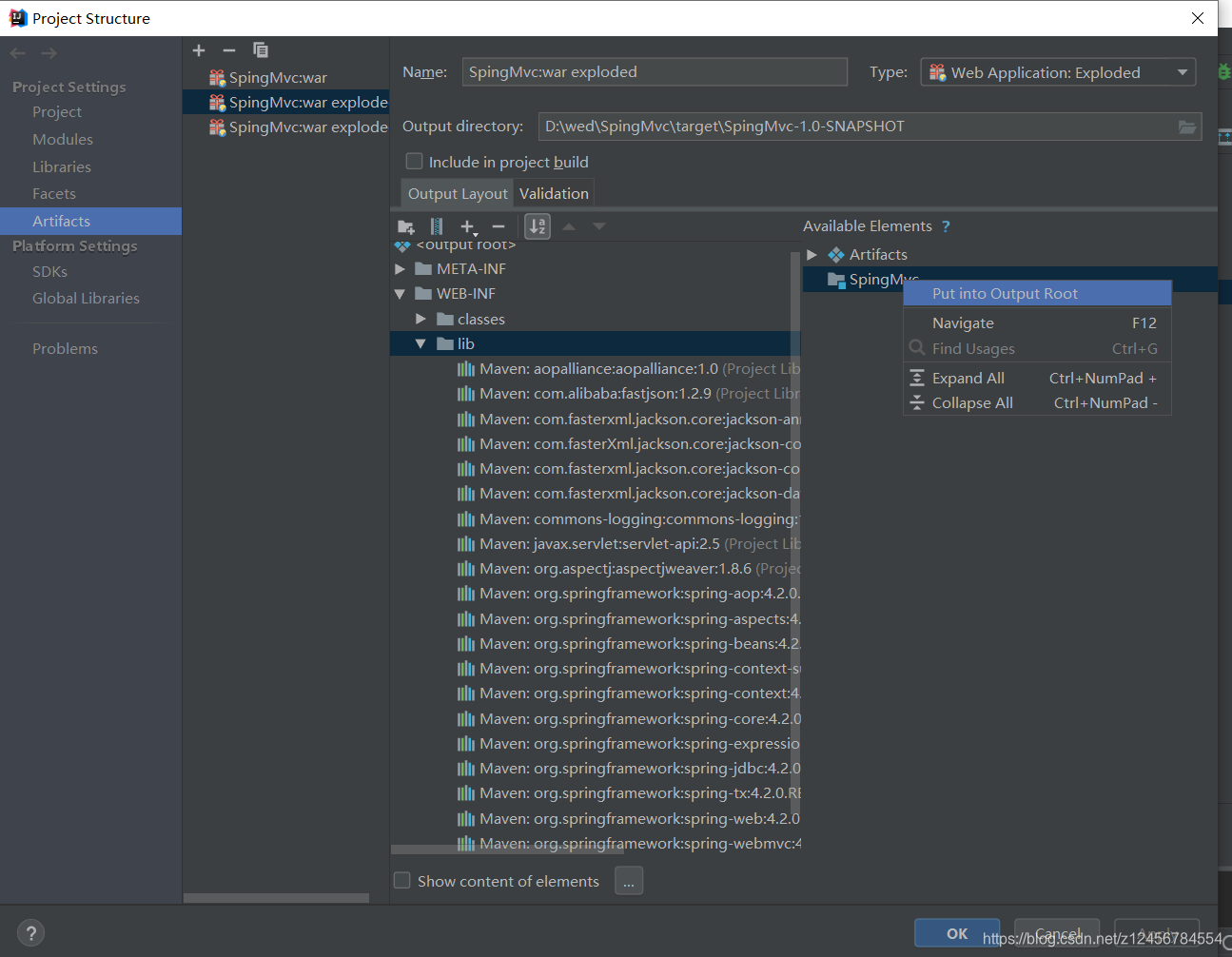1232x957 pixels.
Task: Click the copy artifact icon
Action: click(x=260, y=49)
